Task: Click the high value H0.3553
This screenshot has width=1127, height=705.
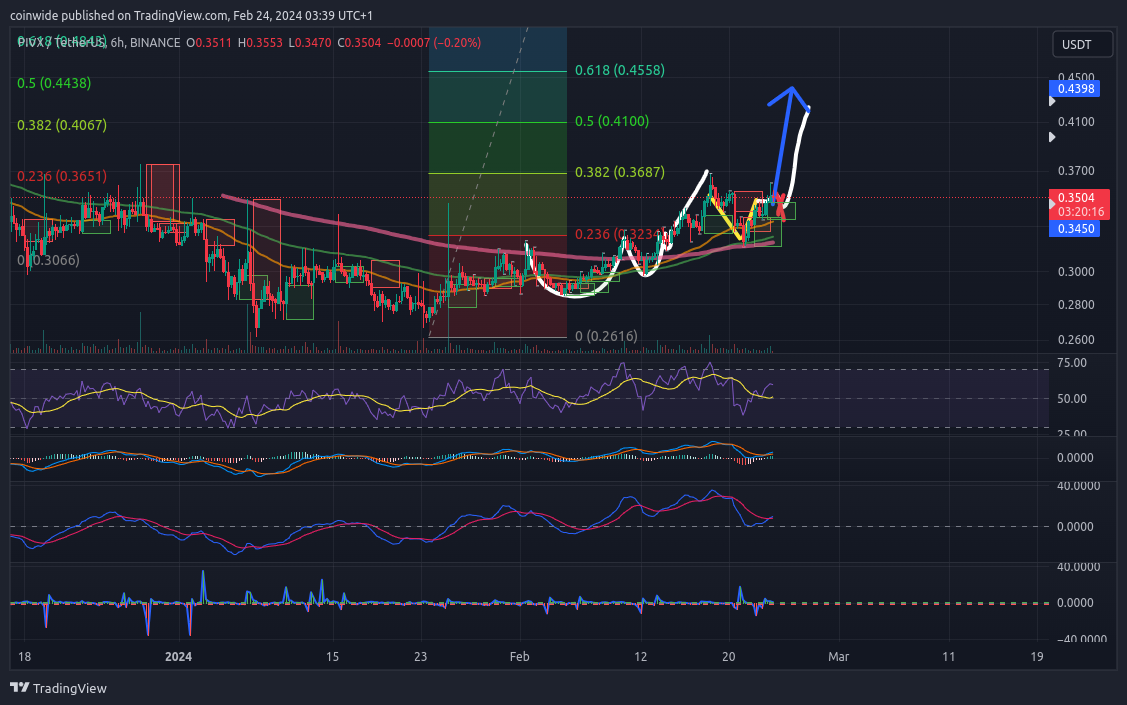Action: pyautogui.click(x=261, y=43)
